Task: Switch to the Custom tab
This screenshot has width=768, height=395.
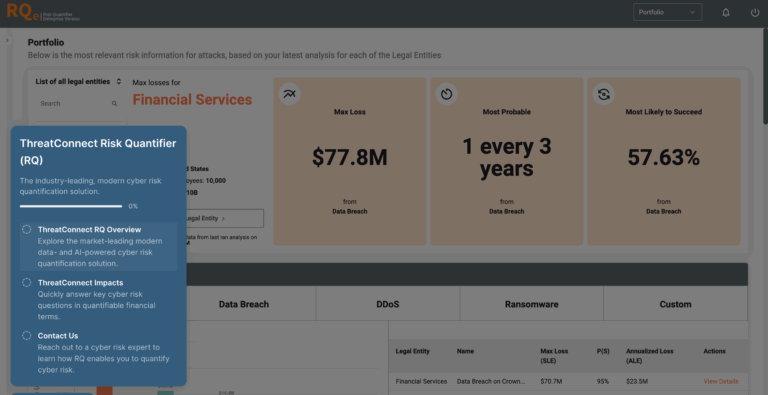Action: 675,304
